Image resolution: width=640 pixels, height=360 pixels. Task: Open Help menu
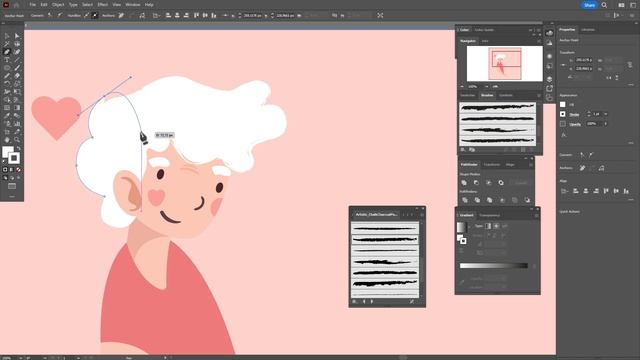(x=149, y=5)
